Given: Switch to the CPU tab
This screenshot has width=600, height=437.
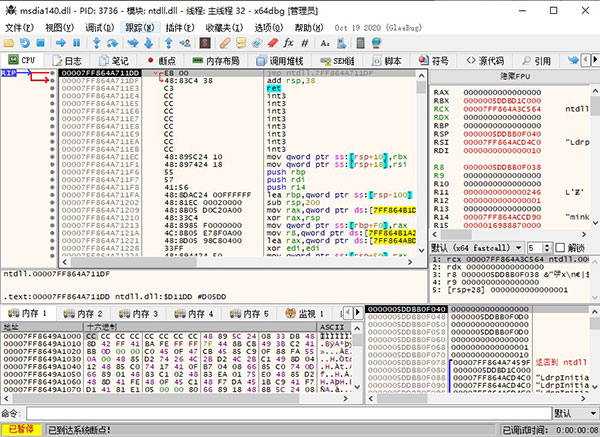Looking at the screenshot, I should click(x=22, y=60).
